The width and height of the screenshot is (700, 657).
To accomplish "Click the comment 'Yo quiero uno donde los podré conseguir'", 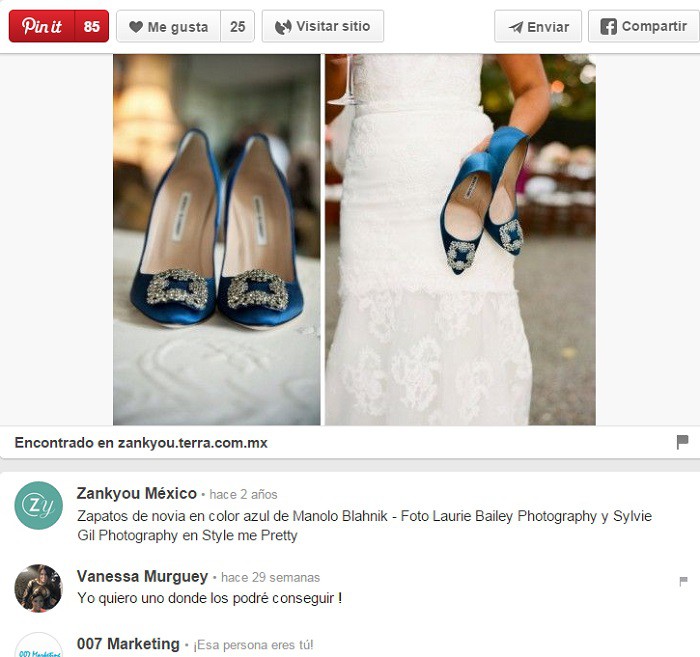I will click(x=209, y=598).
